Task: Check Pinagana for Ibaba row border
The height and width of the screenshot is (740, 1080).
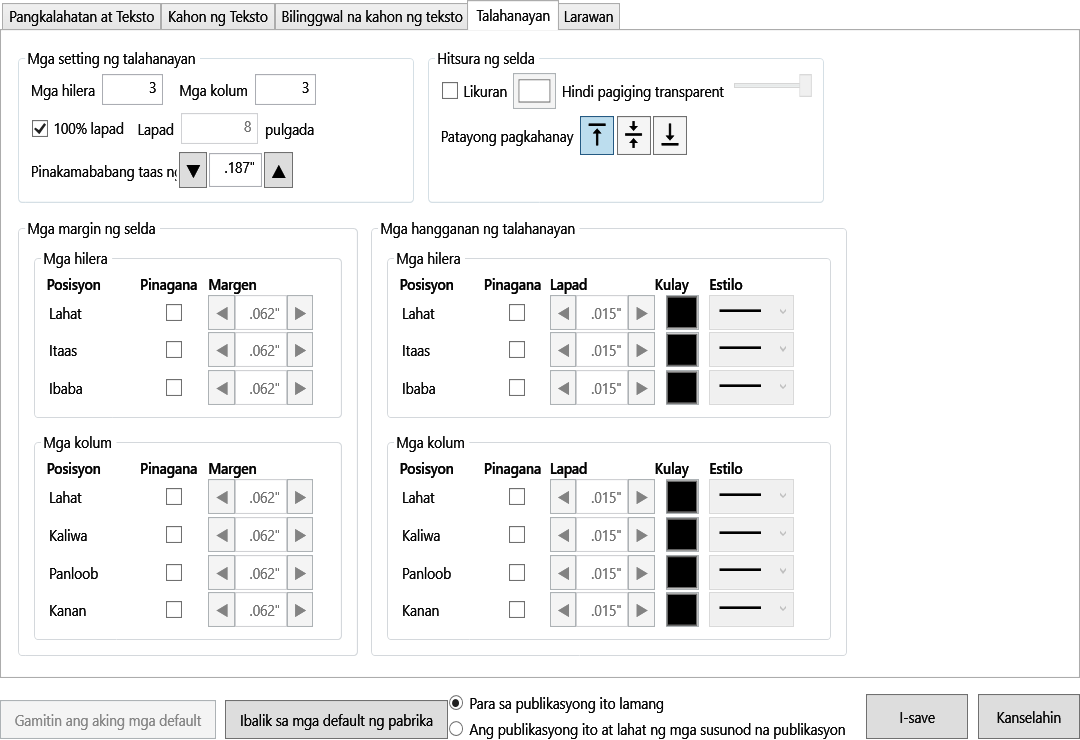Action: 517,388
